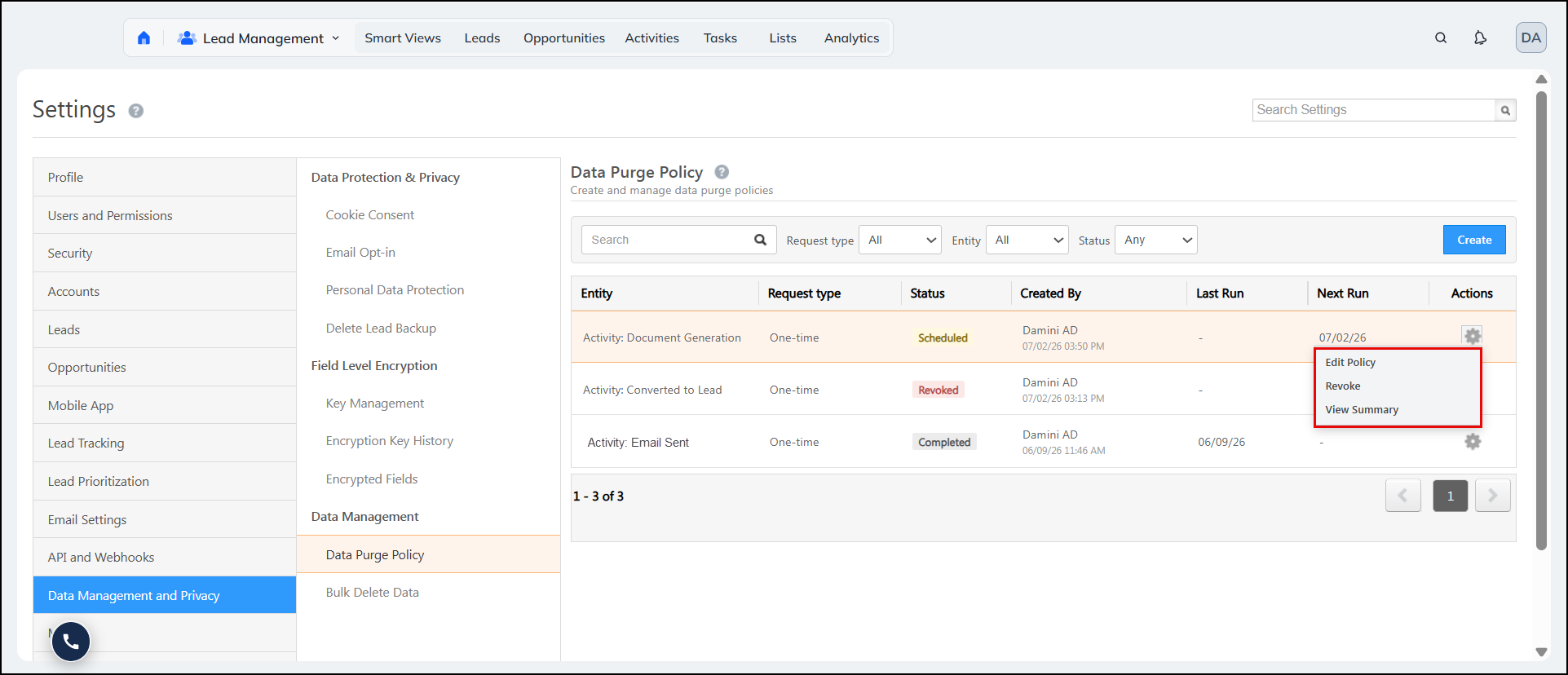Open the Lists tab
This screenshot has height=675, width=1568.
point(783,38)
